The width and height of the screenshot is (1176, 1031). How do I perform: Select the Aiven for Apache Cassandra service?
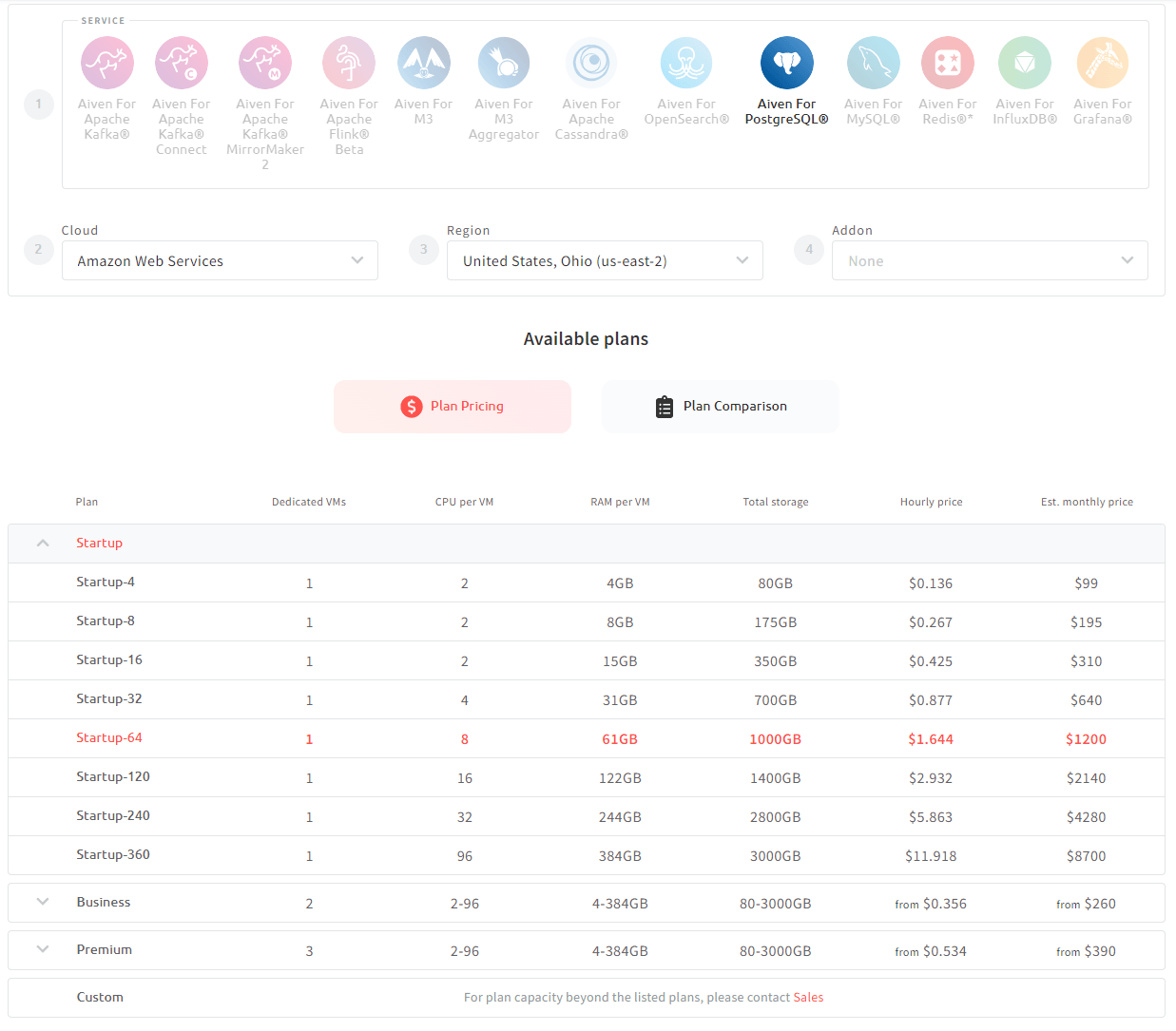[591, 62]
